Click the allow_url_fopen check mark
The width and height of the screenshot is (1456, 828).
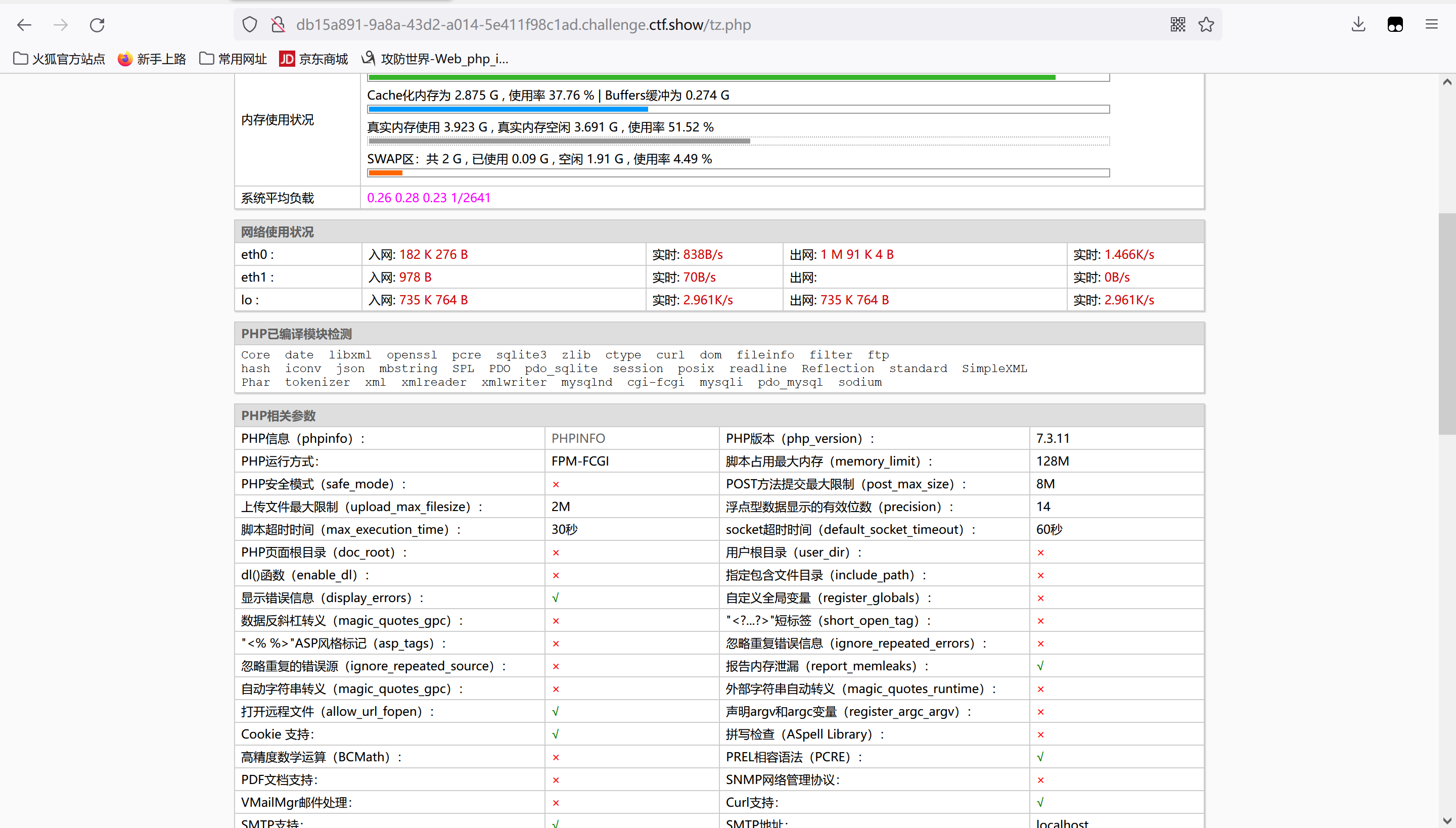point(556,711)
